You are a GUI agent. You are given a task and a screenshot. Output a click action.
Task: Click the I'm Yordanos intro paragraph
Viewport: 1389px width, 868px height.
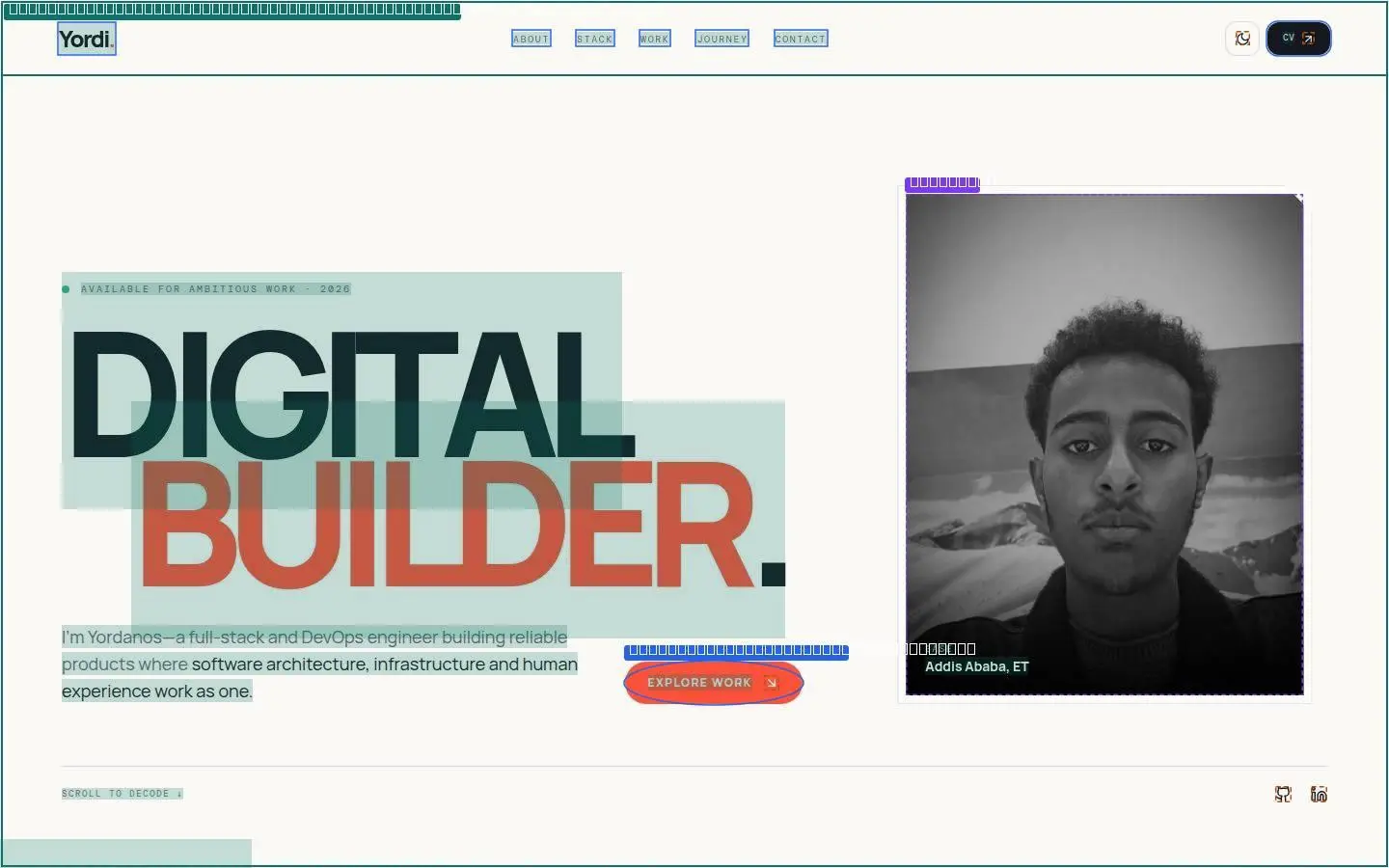(x=319, y=665)
